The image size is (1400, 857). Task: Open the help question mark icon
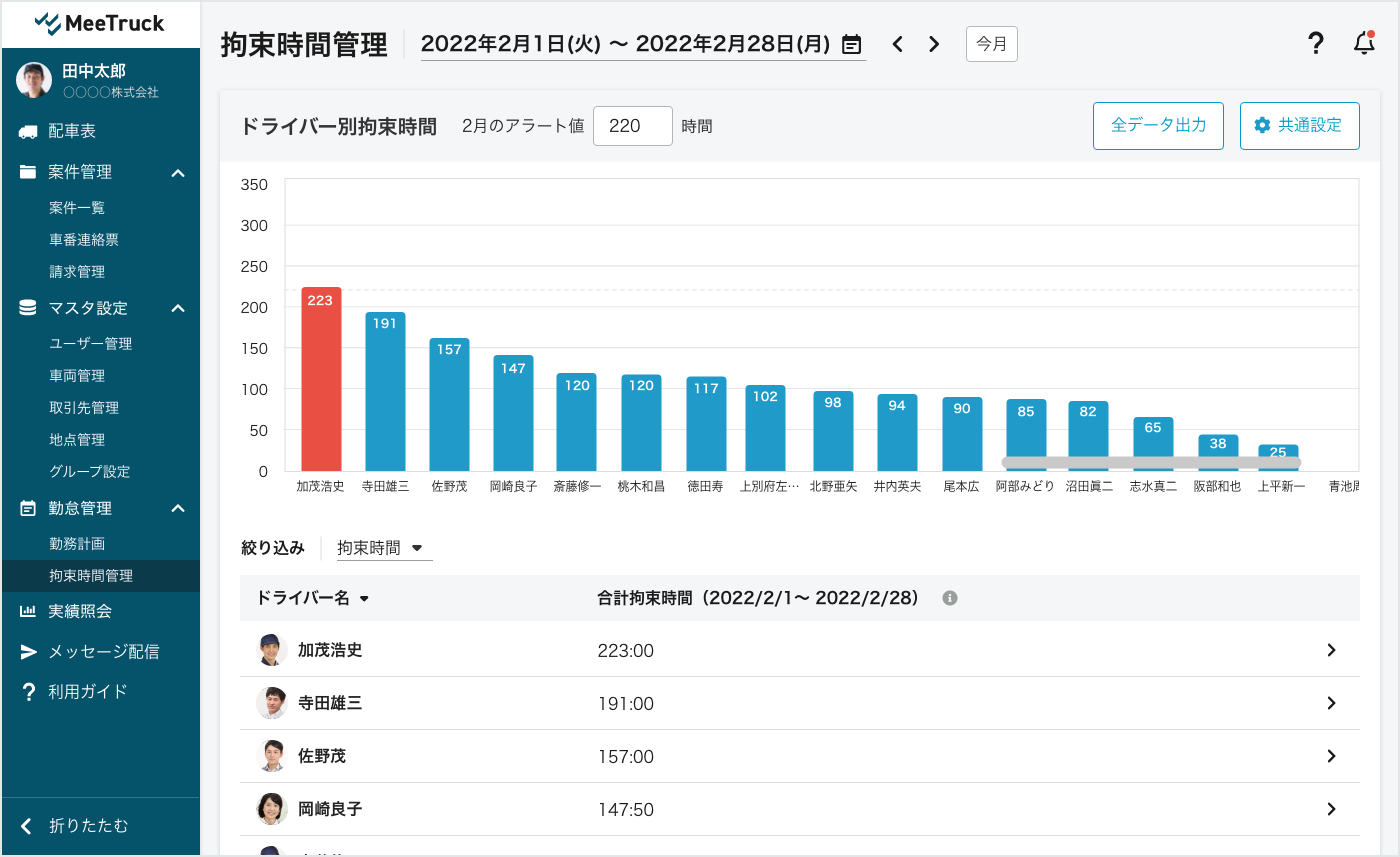[x=1316, y=43]
